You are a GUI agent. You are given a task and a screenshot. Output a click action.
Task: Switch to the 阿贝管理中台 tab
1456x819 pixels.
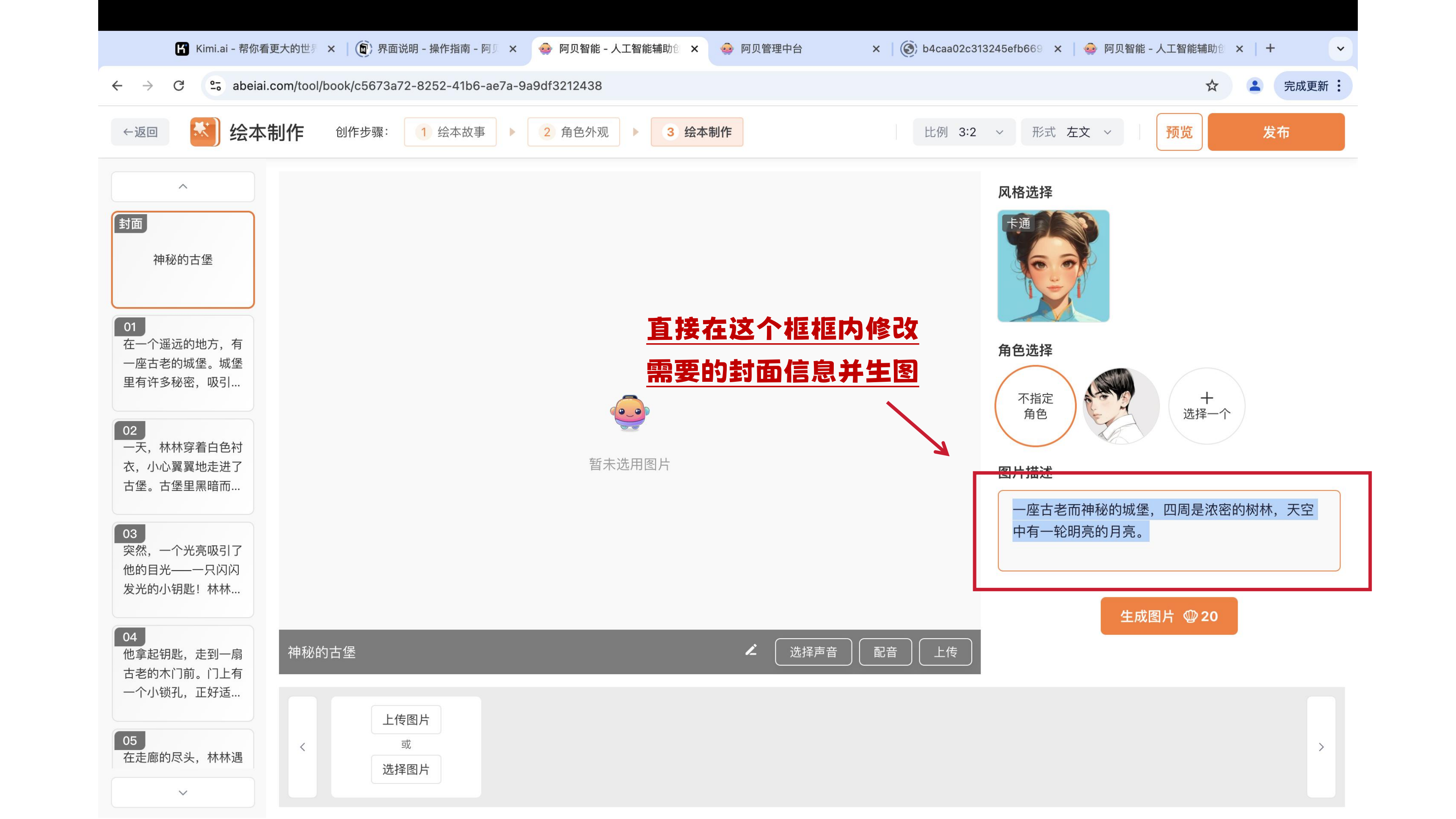click(800, 49)
